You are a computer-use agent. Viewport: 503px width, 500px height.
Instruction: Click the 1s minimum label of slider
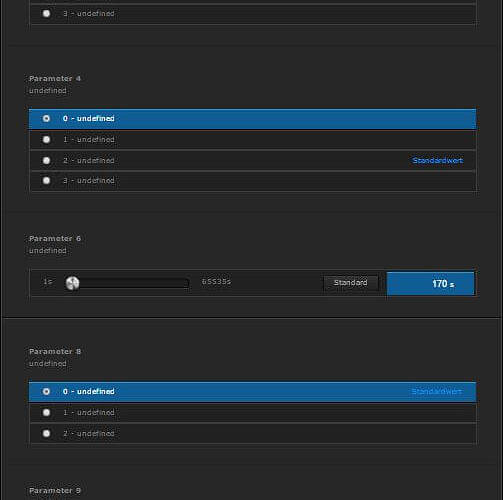point(48,282)
